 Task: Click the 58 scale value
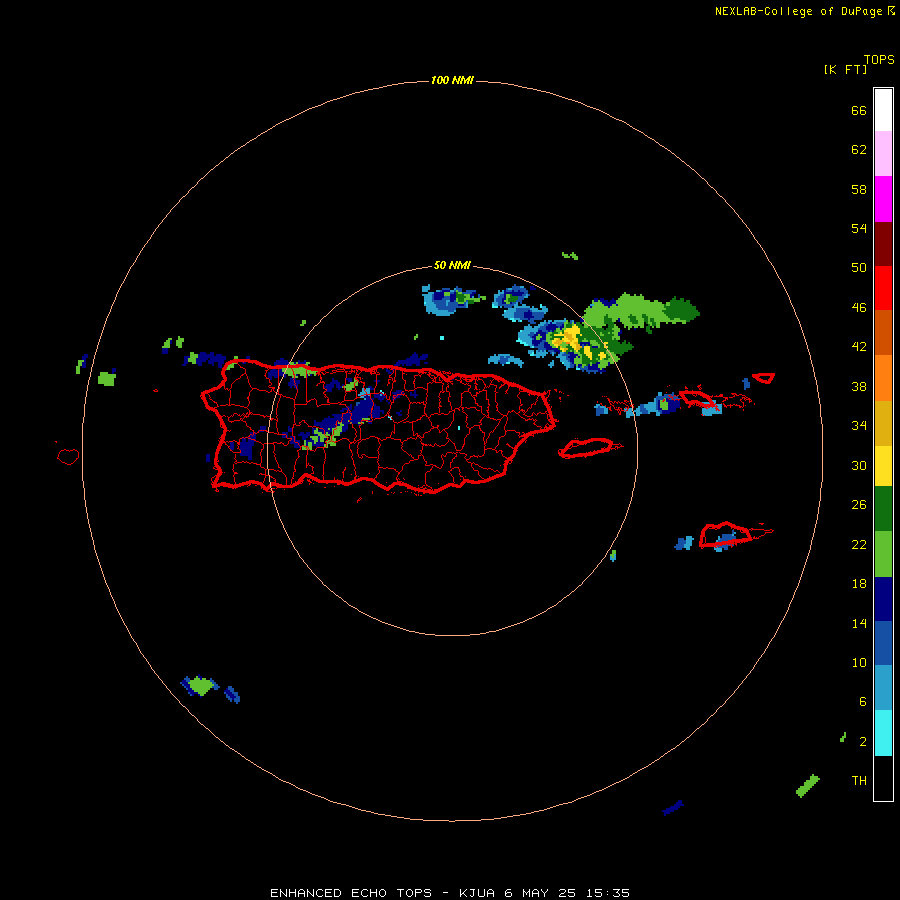(859, 189)
